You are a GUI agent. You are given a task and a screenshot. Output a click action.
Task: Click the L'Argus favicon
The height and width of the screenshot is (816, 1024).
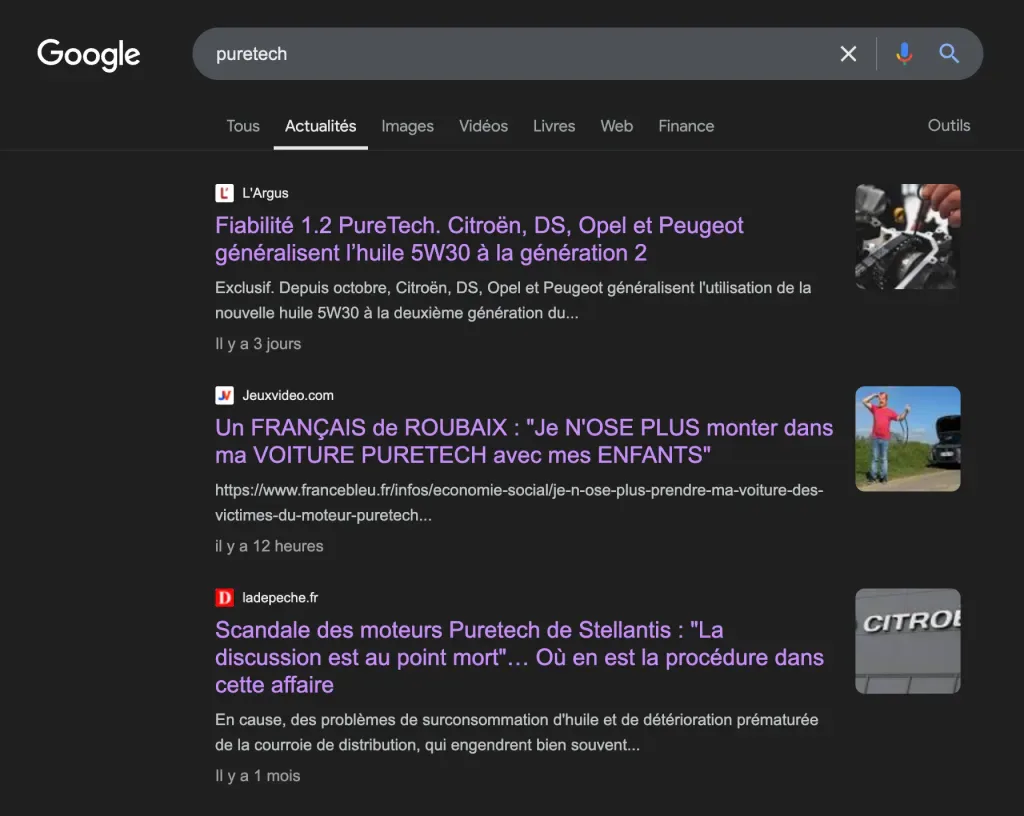(x=224, y=193)
